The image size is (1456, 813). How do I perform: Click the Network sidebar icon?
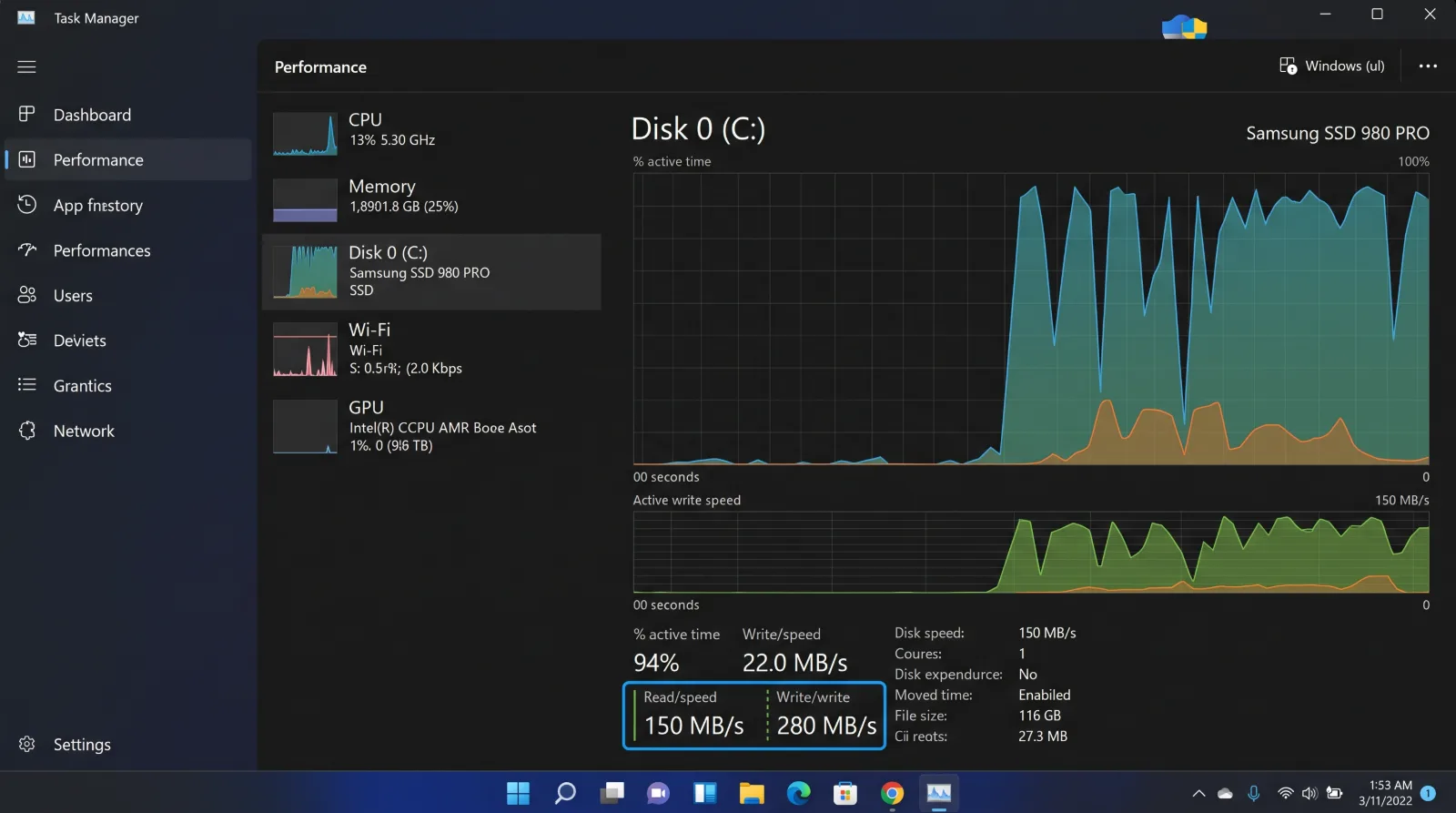pos(27,431)
